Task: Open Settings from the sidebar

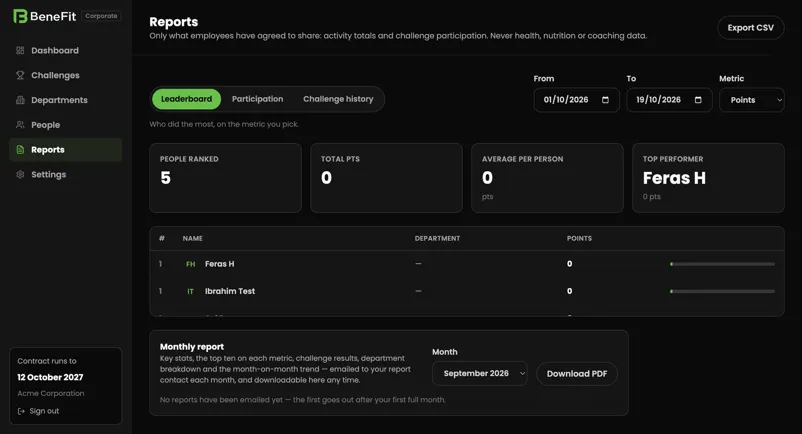Action: click(65, 174)
